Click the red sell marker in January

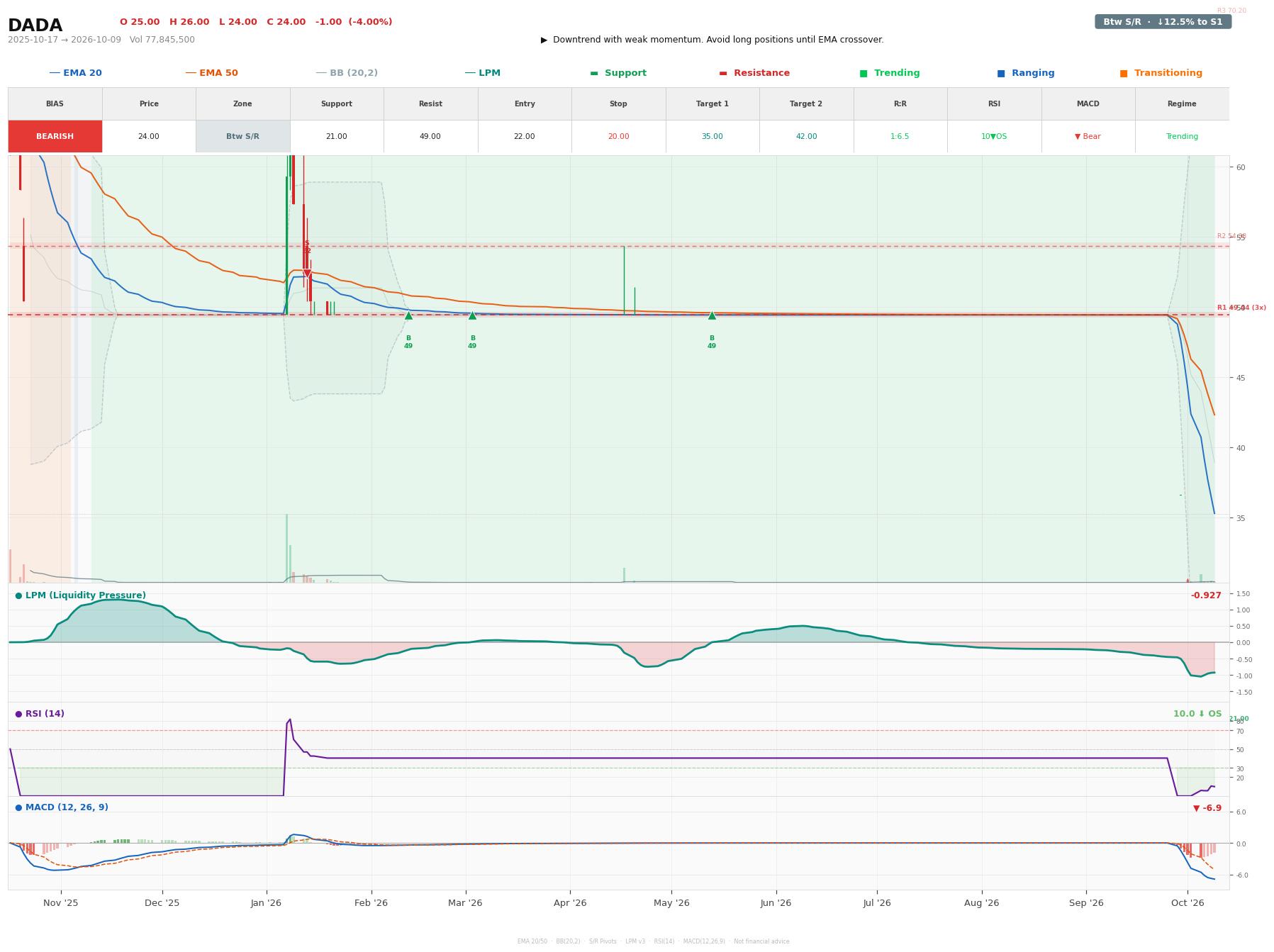307,273
